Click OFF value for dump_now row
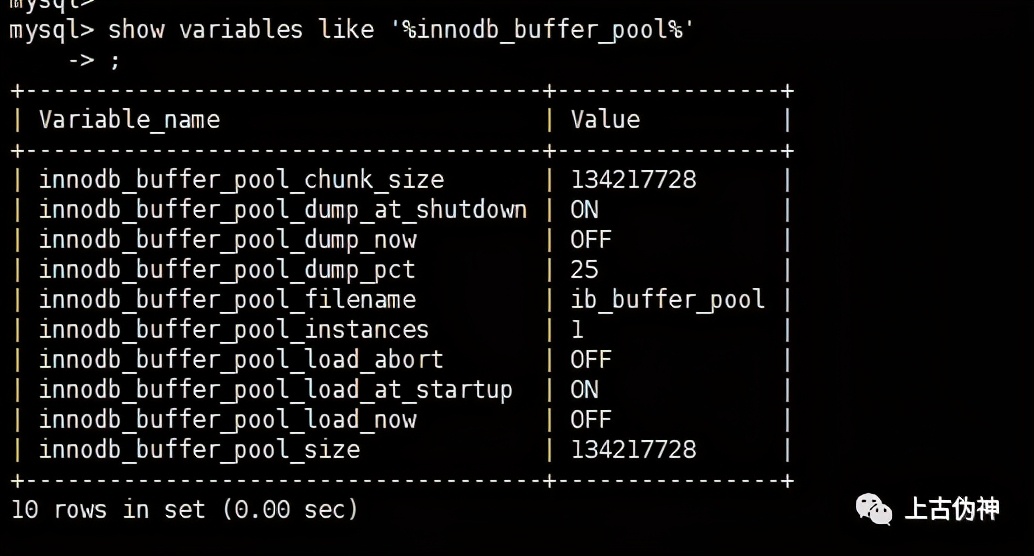Viewport: 1034px width, 556px height. point(591,239)
